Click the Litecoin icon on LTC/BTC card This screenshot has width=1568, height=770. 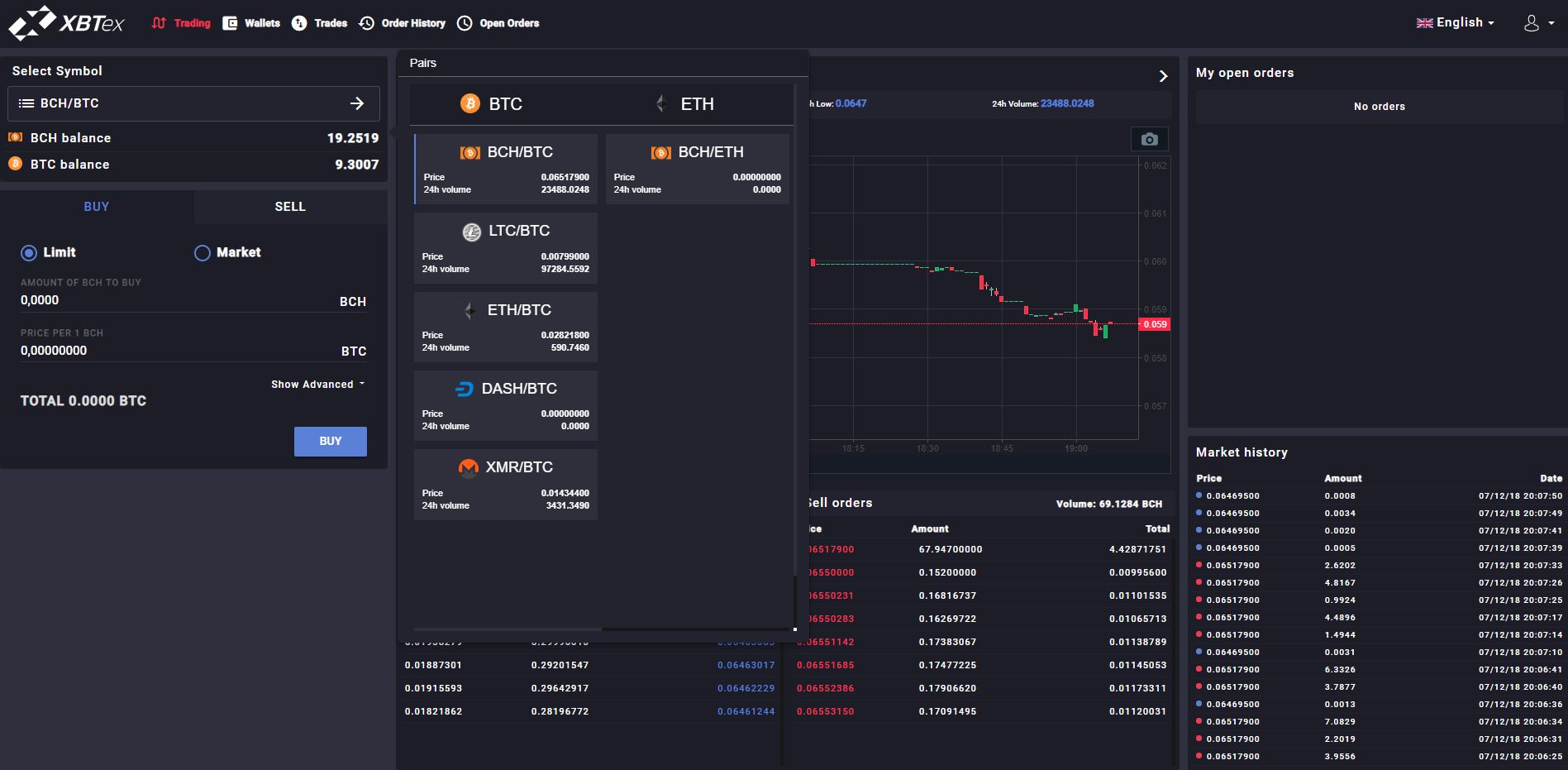click(x=472, y=232)
